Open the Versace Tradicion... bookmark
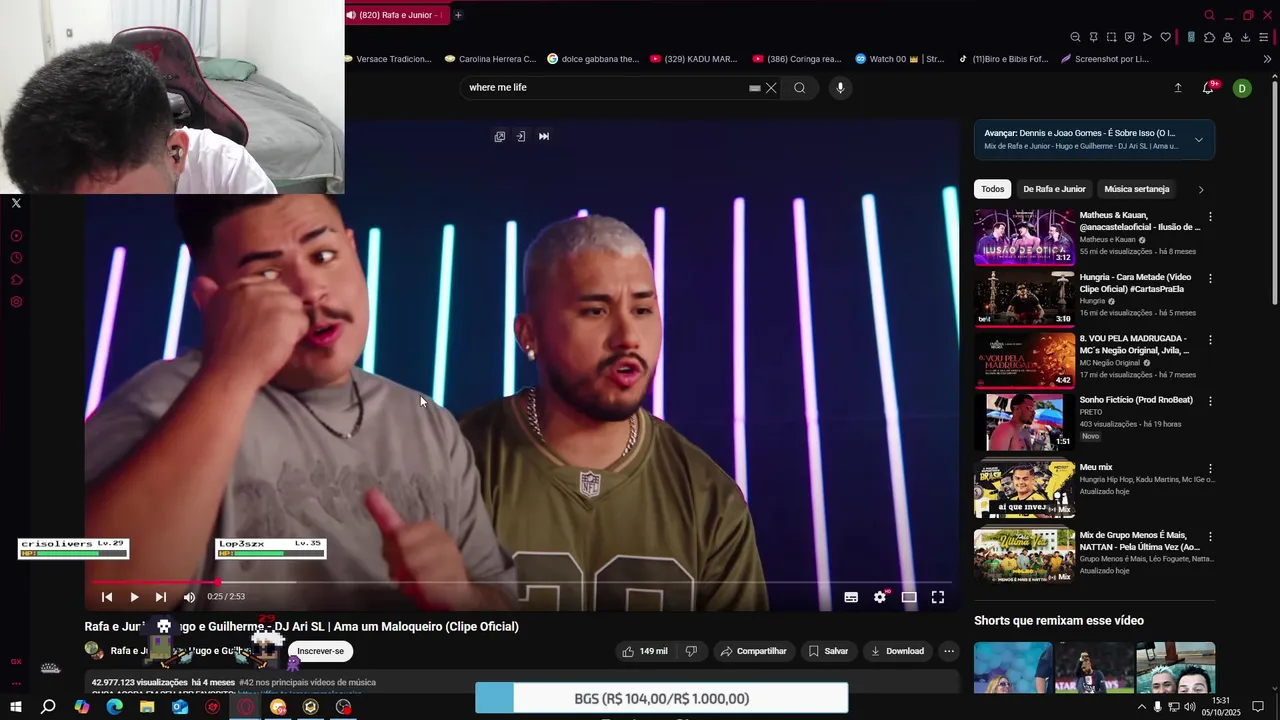 coord(387,59)
